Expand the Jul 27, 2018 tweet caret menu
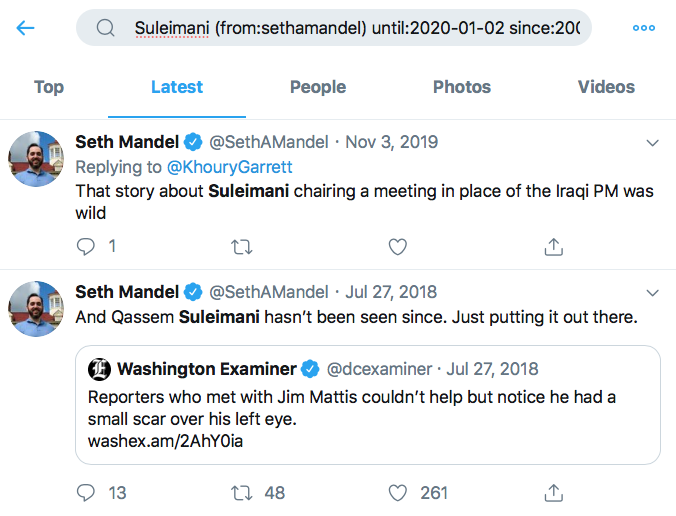The image size is (676, 516). [653, 293]
